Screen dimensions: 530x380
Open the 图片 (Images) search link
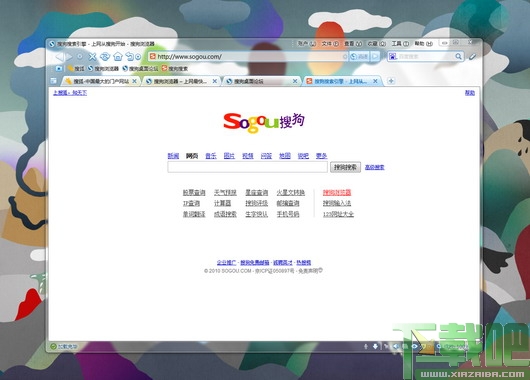(x=229, y=156)
